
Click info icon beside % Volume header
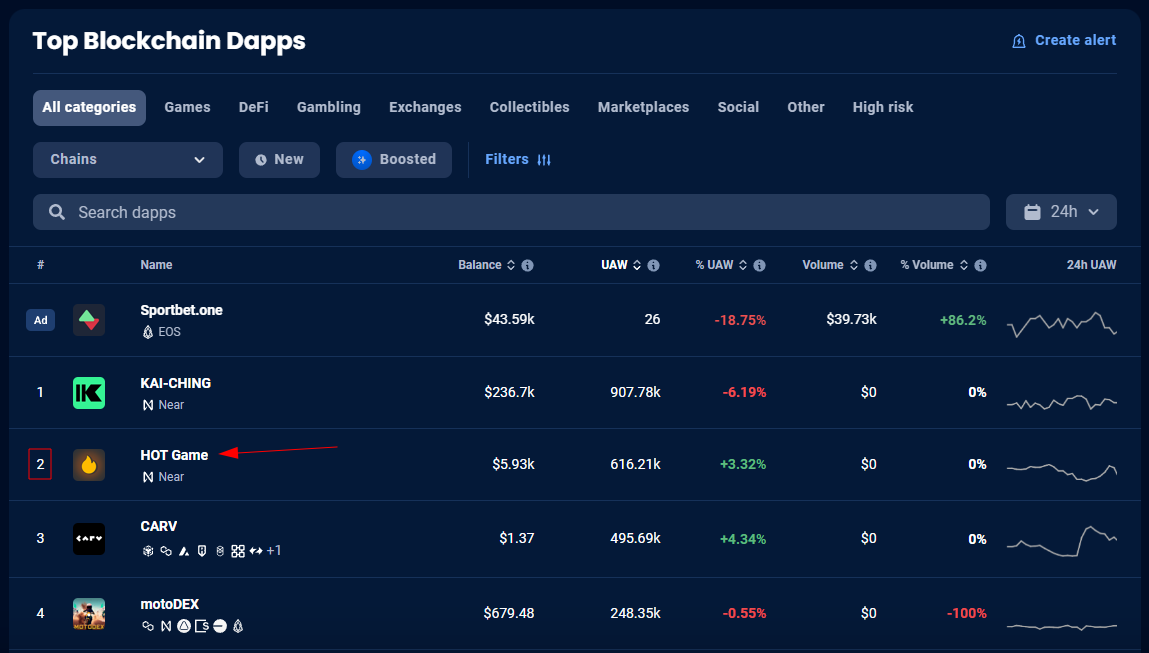[980, 265]
